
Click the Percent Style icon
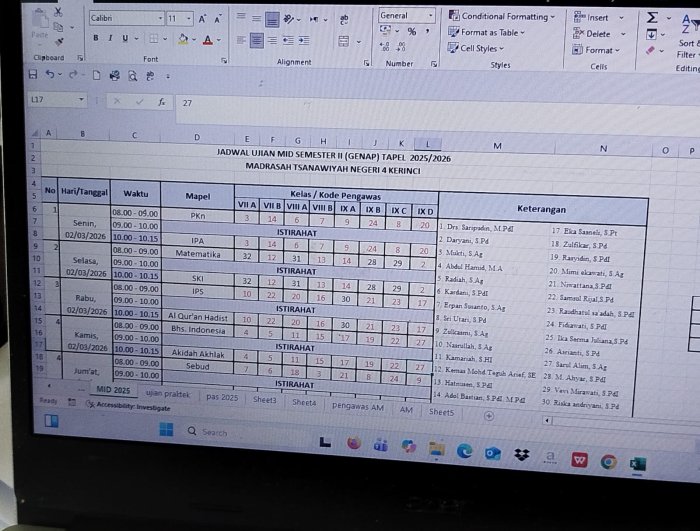(x=411, y=32)
